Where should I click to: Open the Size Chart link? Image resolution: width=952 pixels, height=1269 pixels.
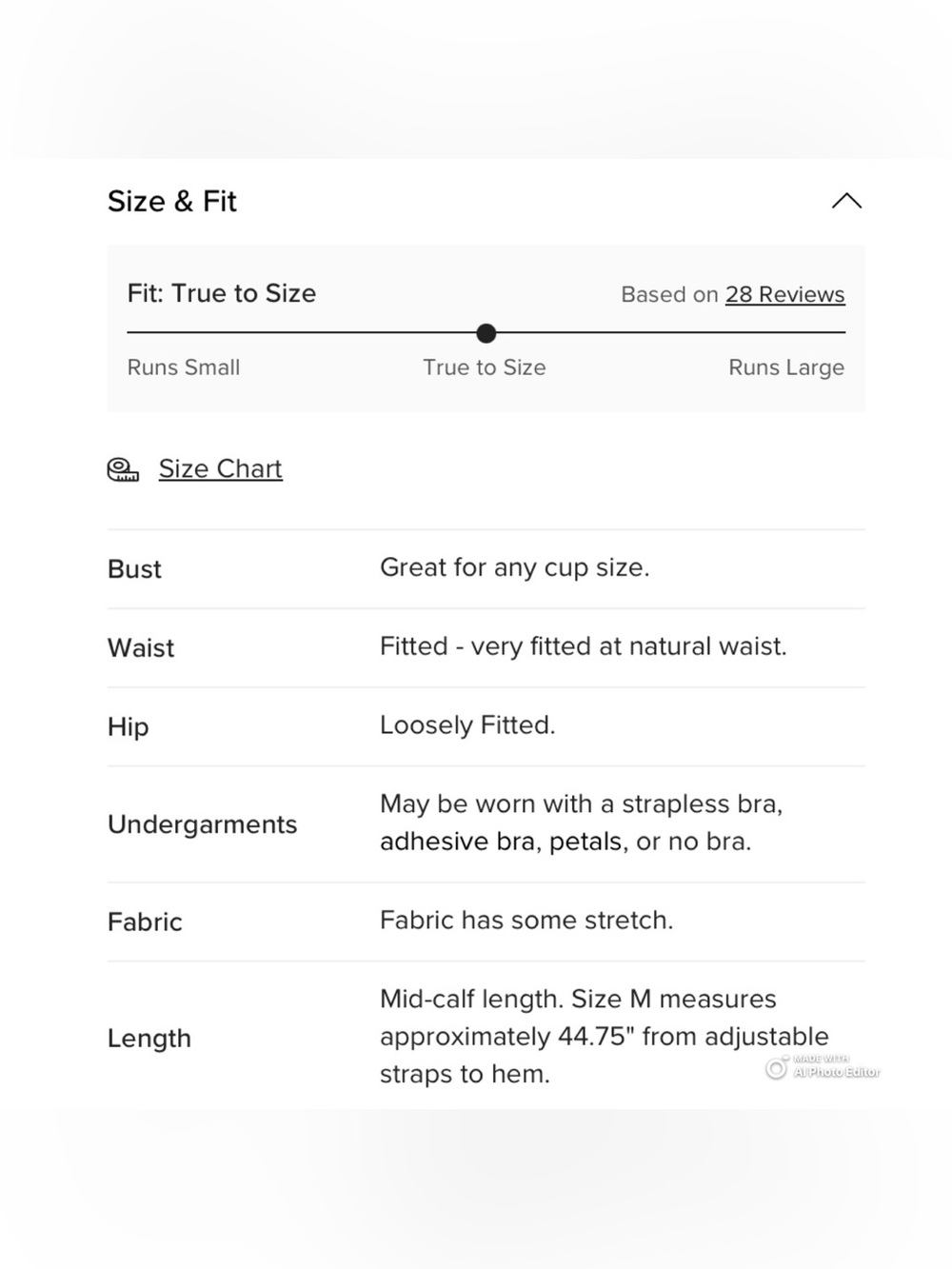pos(220,468)
